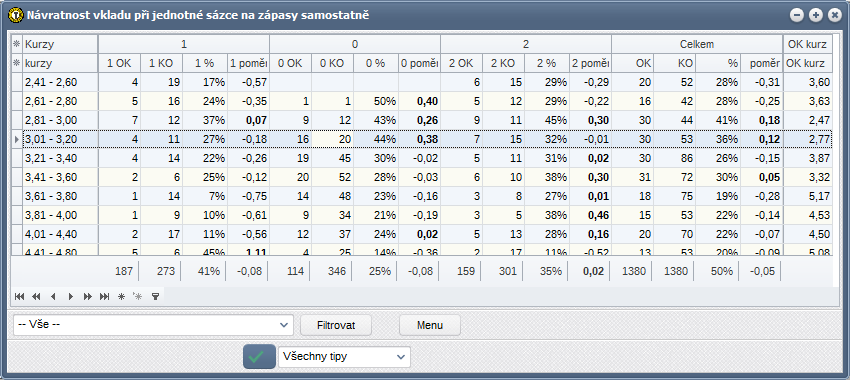Go to next record arrow

click(x=70, y=297)
